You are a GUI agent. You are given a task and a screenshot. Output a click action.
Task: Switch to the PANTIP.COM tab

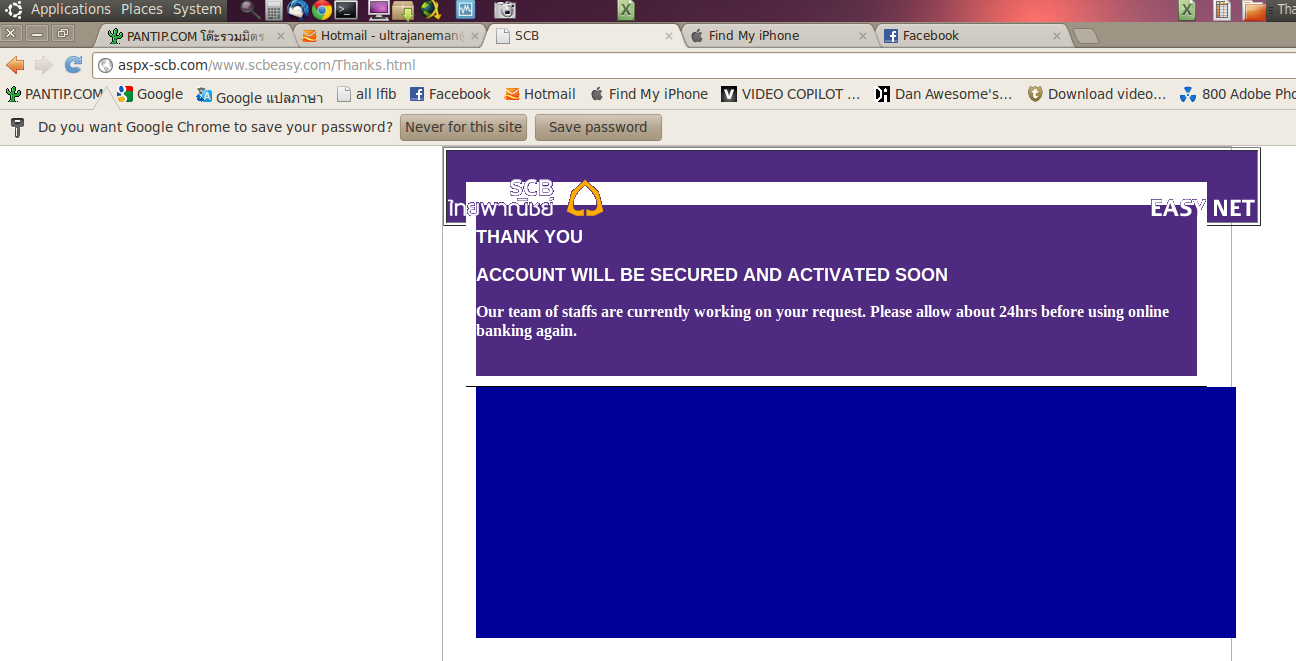pos(194,36)
